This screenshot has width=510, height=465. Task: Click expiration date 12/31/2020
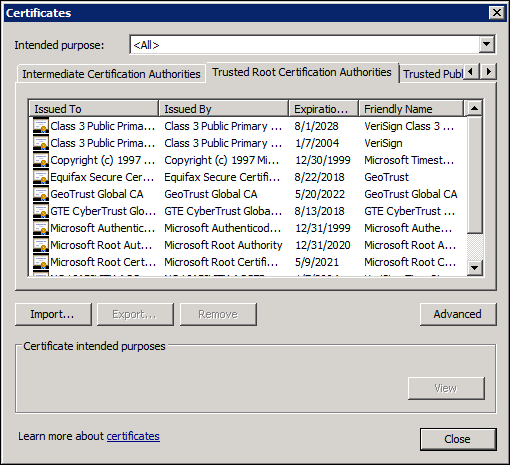(x=323, y=245)
